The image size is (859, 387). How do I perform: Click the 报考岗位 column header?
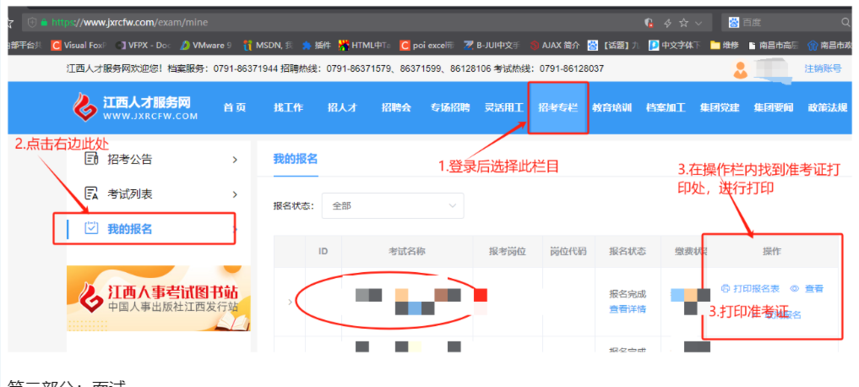click(x=507, y=252)
